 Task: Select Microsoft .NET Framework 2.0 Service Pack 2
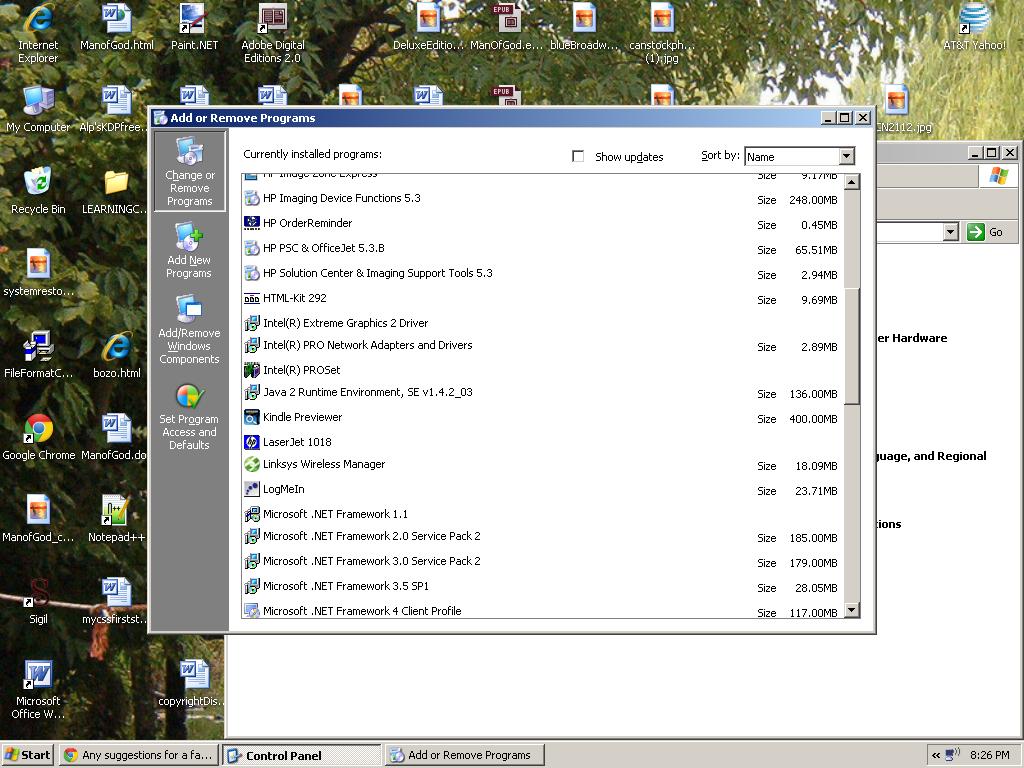click(542, 536)
